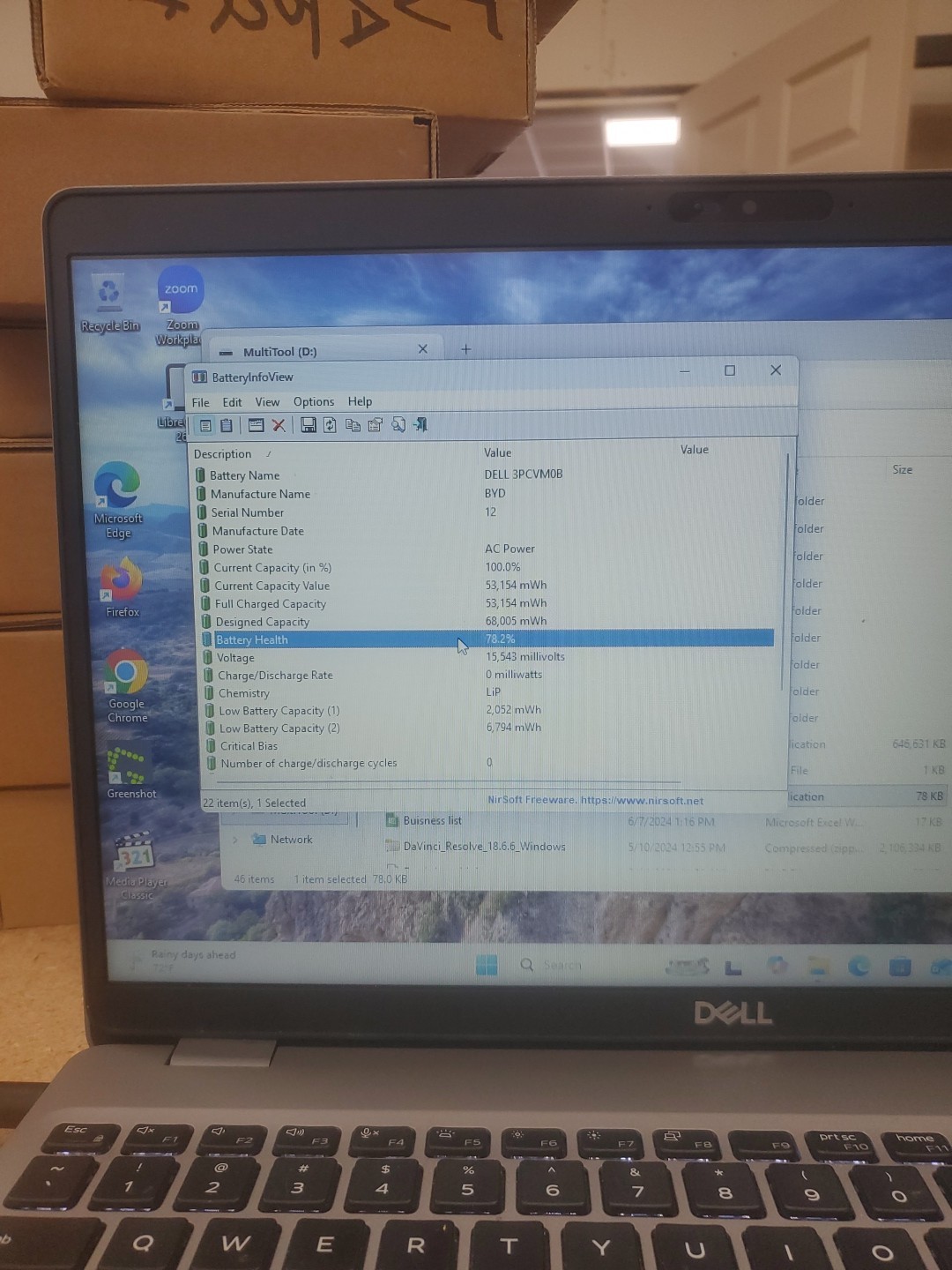Viewport: 952px width, 1270px height.
Task: Click the properties window toolbar icon in BatteryInfoView
Action: [x=256, y=425]
